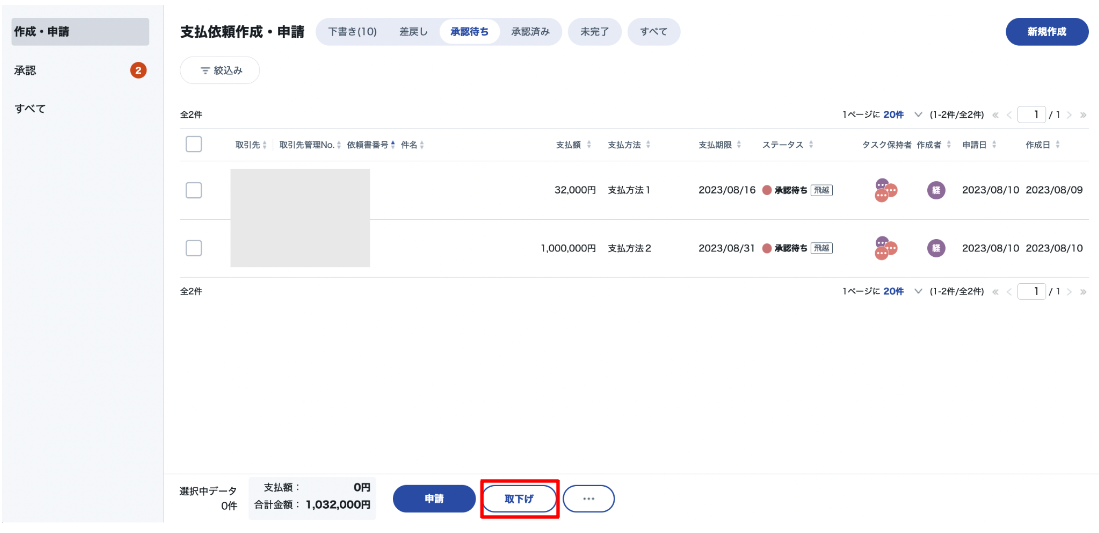This screenshot has height=533, width=1099.
Task: Click the 2023/08/09 creation date
Action: 1054,190
